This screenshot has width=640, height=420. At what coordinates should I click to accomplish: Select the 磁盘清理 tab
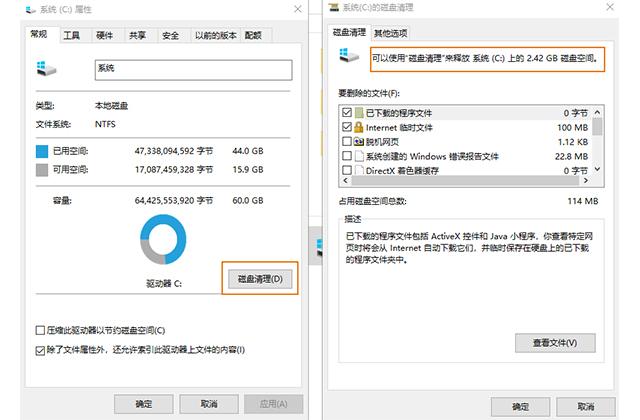pos(349,32)
